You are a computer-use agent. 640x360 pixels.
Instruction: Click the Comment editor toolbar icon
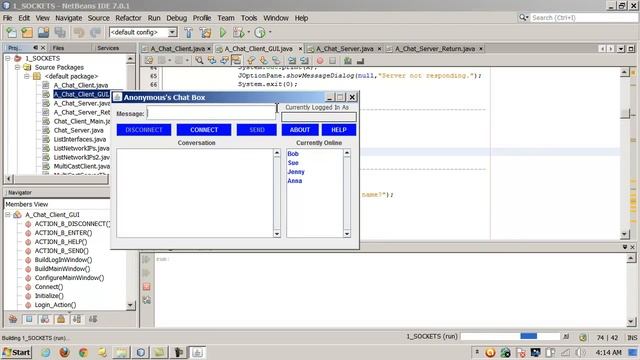click(348, 61)
